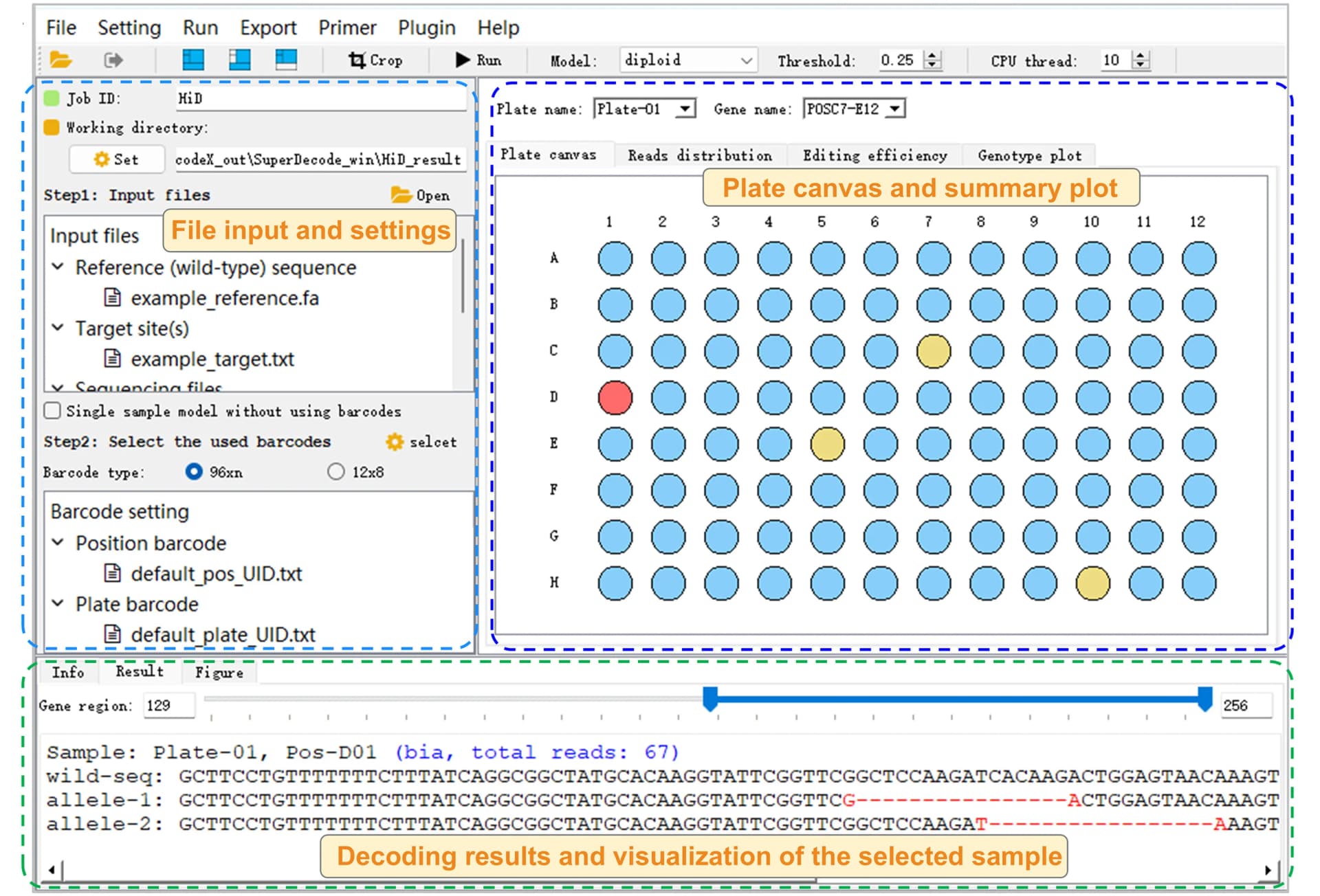Click gene region slider left handle
This screenshot has height=896, width=1320.
(x=710, y=699)
